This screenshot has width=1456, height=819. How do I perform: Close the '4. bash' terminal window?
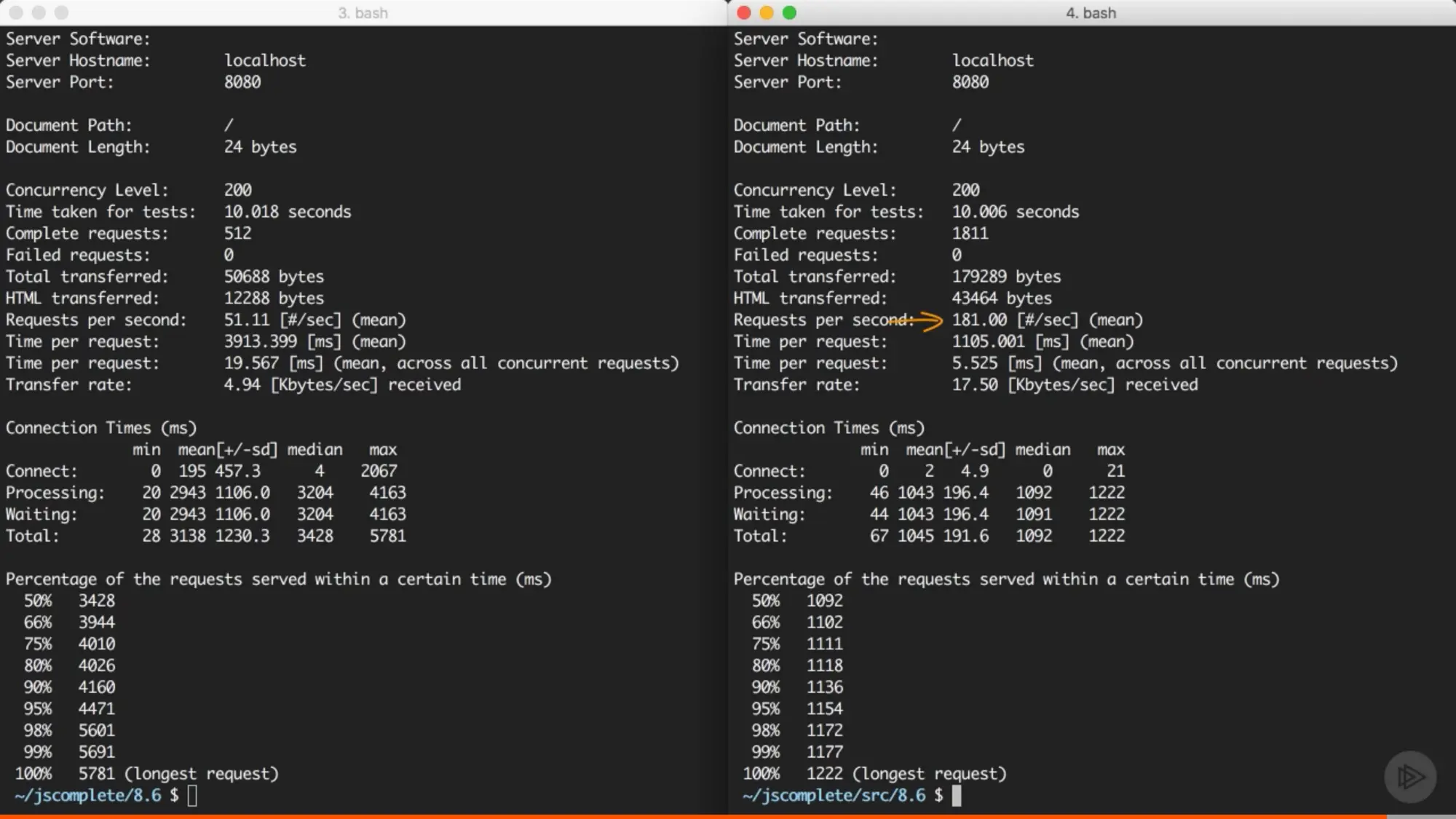click(x=743, y=12)
